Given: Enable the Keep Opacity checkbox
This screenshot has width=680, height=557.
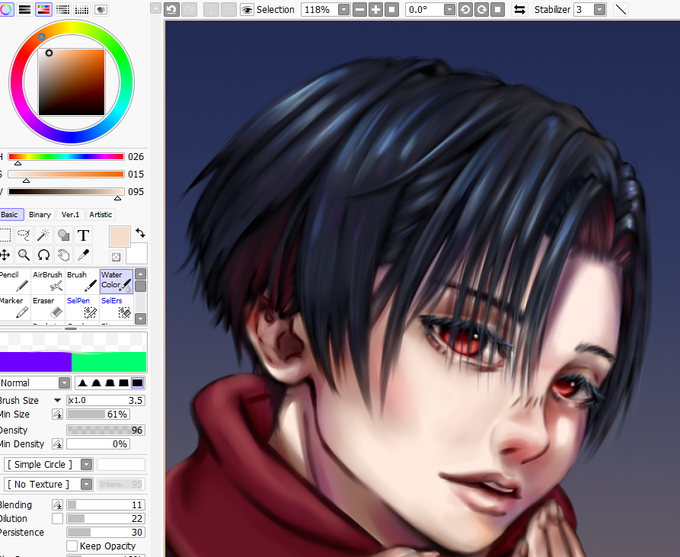Looking at the screenshot, I should pyautogui.click(x=72, y=546).
